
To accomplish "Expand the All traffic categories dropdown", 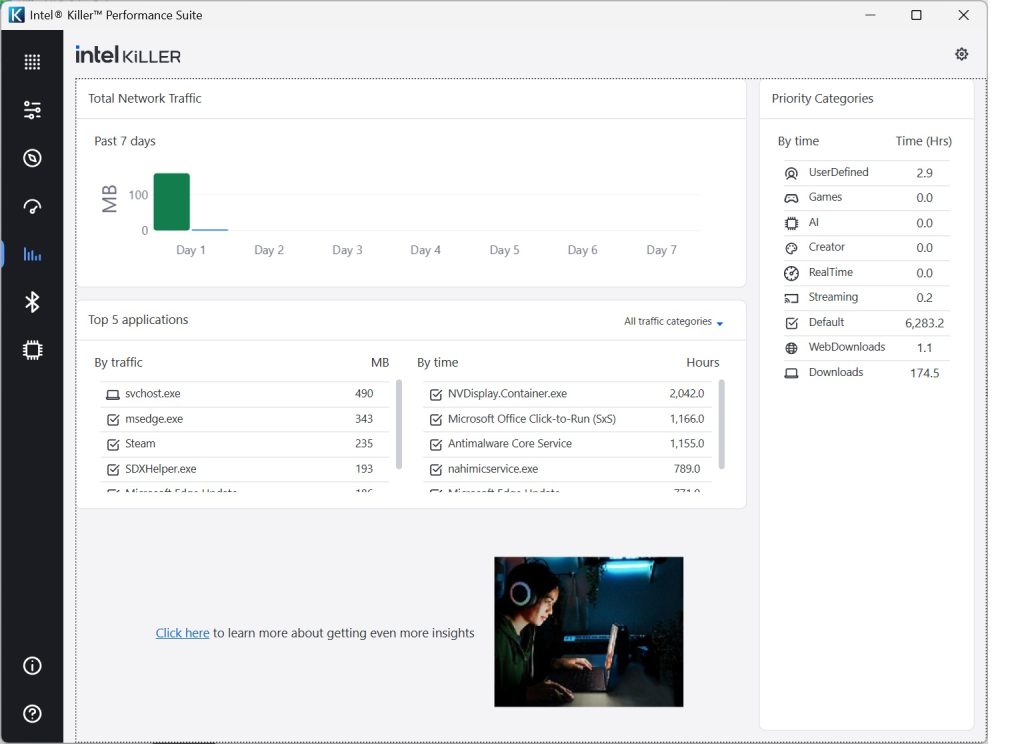I will (673, 322).
